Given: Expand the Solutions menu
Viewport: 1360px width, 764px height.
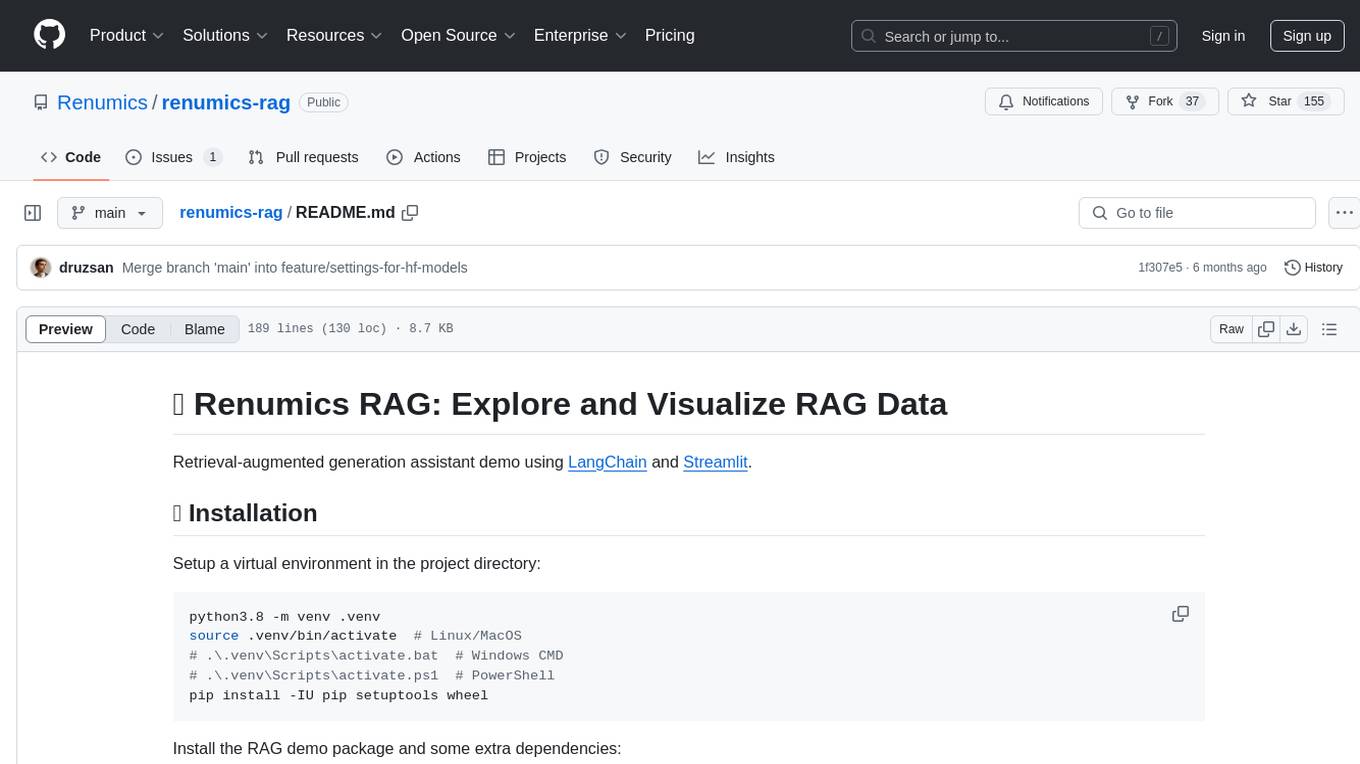Looking at the screenshot, I should 225,35.
